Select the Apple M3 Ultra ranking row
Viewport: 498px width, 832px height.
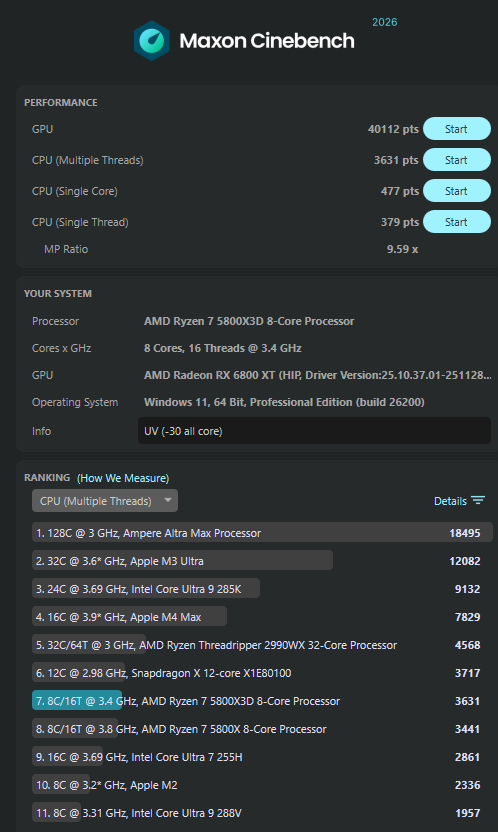point(262,561)
